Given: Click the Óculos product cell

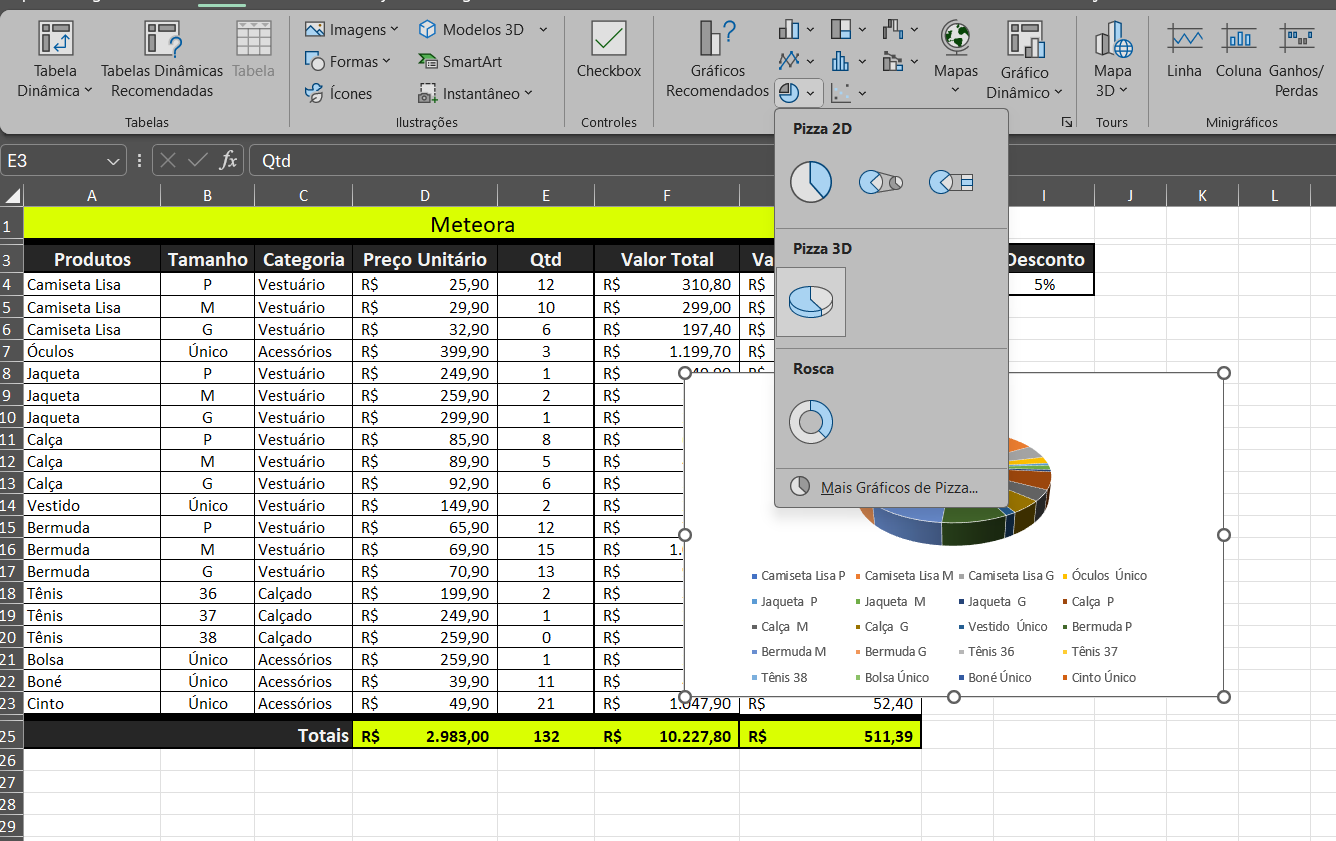Looking at the screenshot, I should (x=92, y=351).
